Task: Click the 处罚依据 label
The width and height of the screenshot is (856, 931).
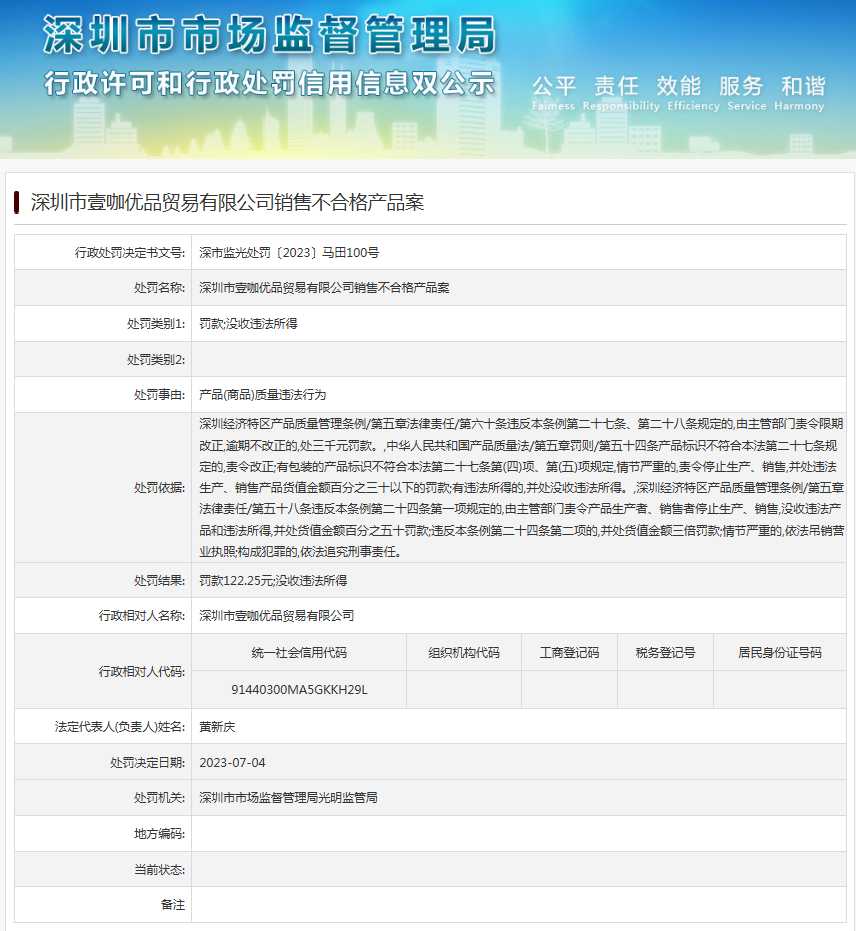Action: [x=160, y=487]
